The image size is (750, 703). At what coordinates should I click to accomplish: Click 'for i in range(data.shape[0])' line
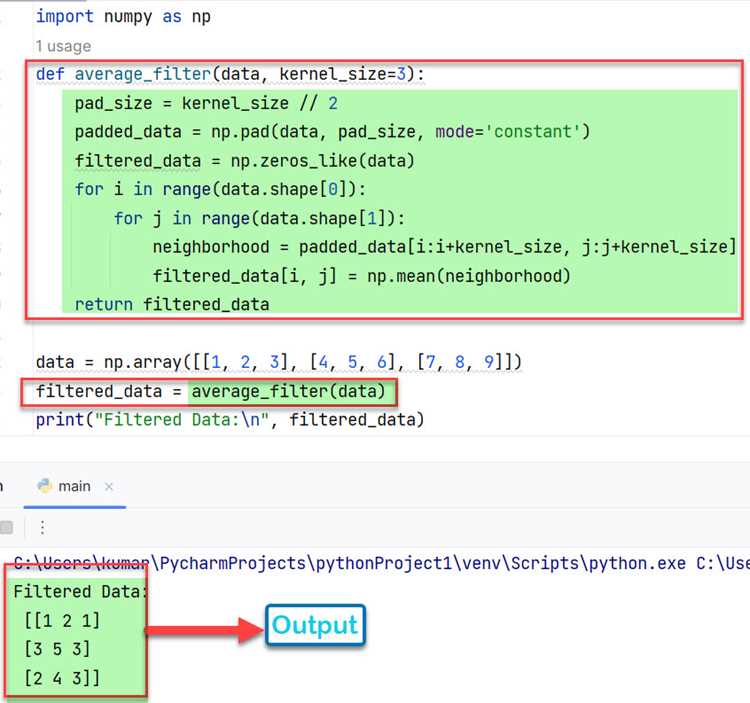pyautogui.click(x=221, y=189)
